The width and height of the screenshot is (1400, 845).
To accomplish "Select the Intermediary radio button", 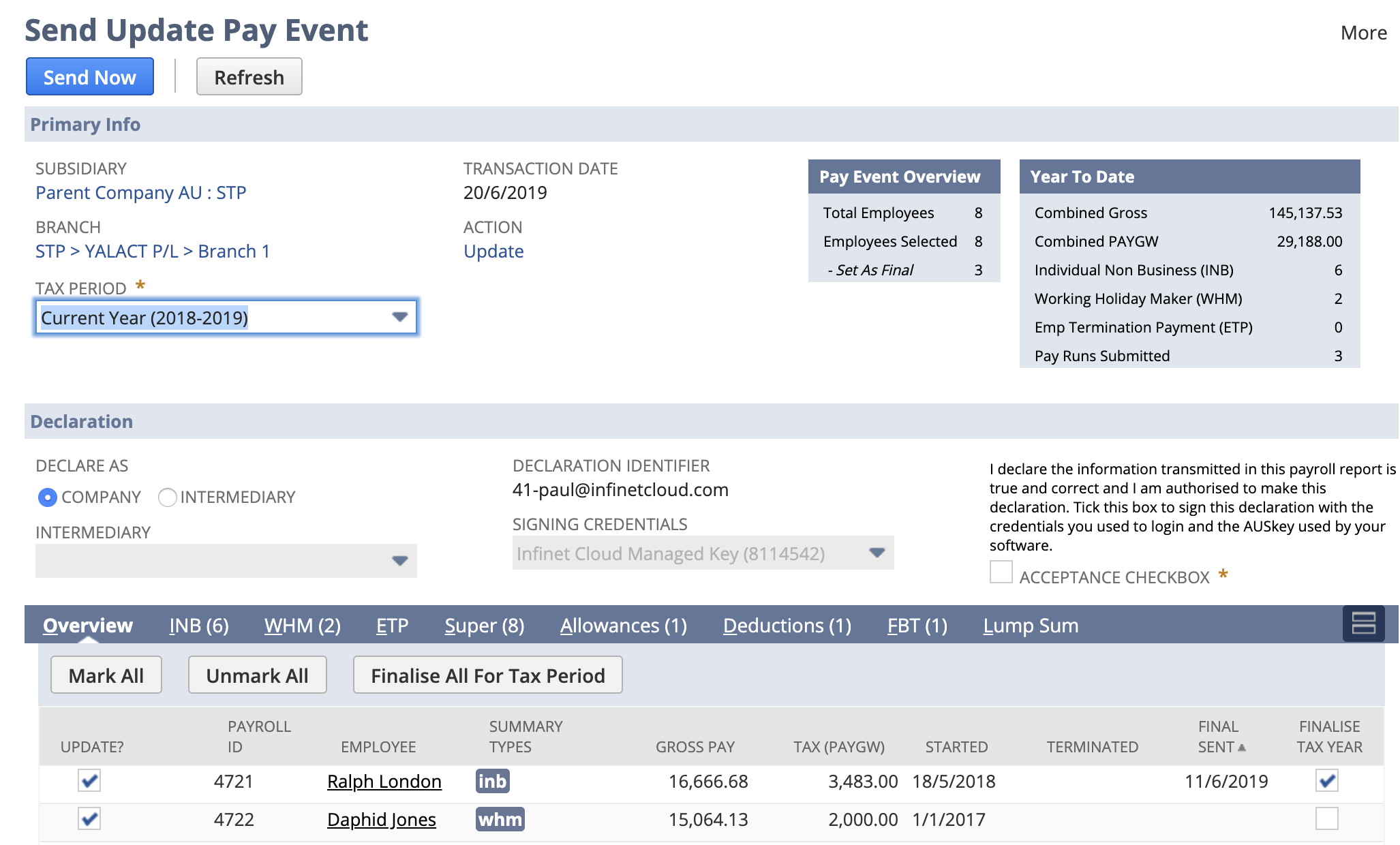I will 168,497.
